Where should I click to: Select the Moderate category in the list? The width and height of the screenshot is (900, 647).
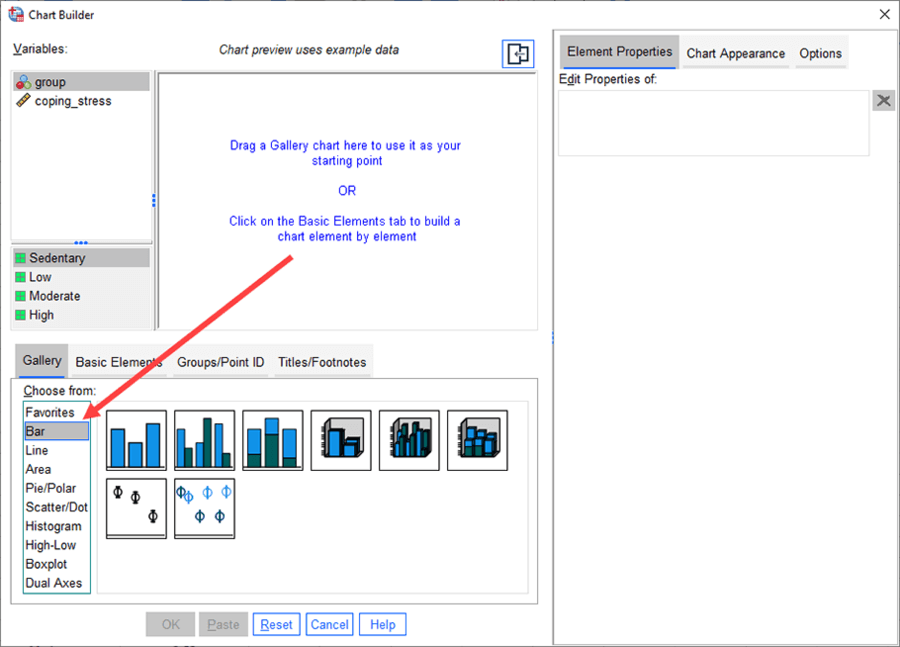tap(54, 296)
